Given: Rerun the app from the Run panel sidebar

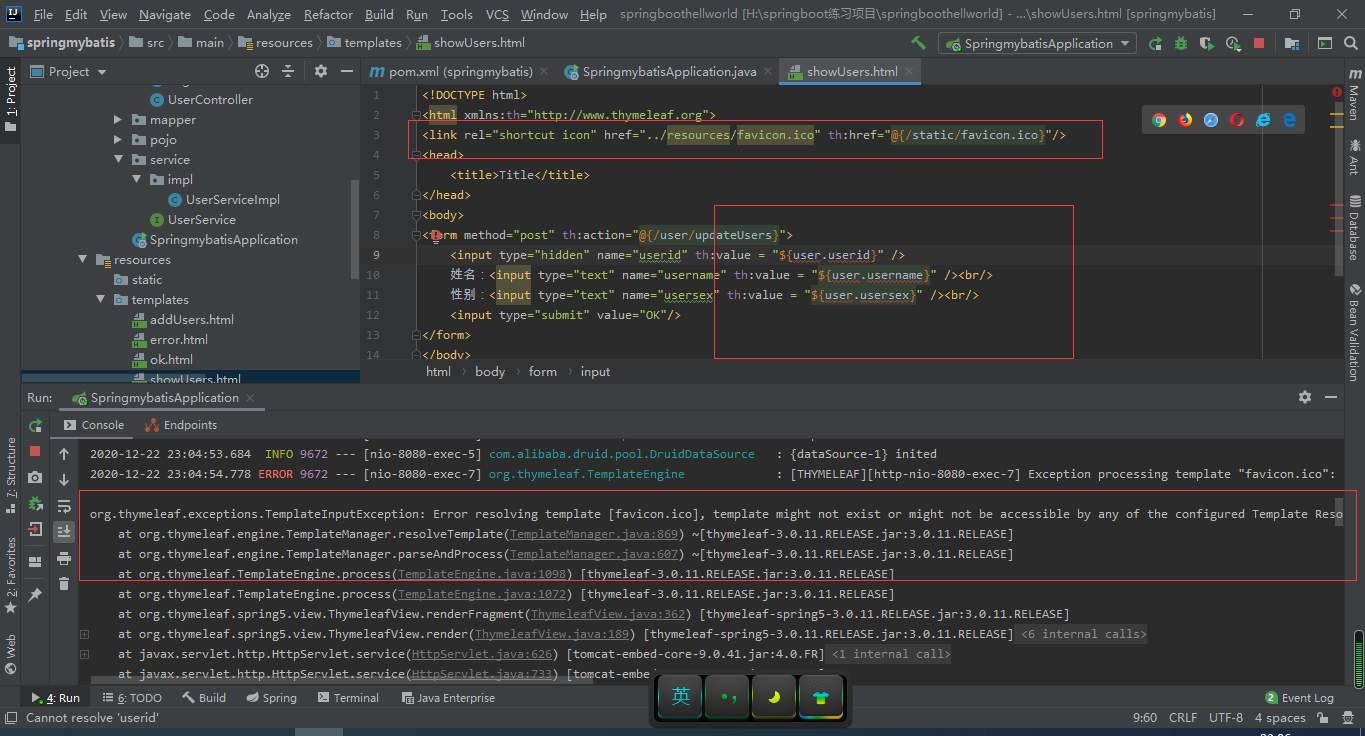Looking at the screenshot, I should click(36, 425).
